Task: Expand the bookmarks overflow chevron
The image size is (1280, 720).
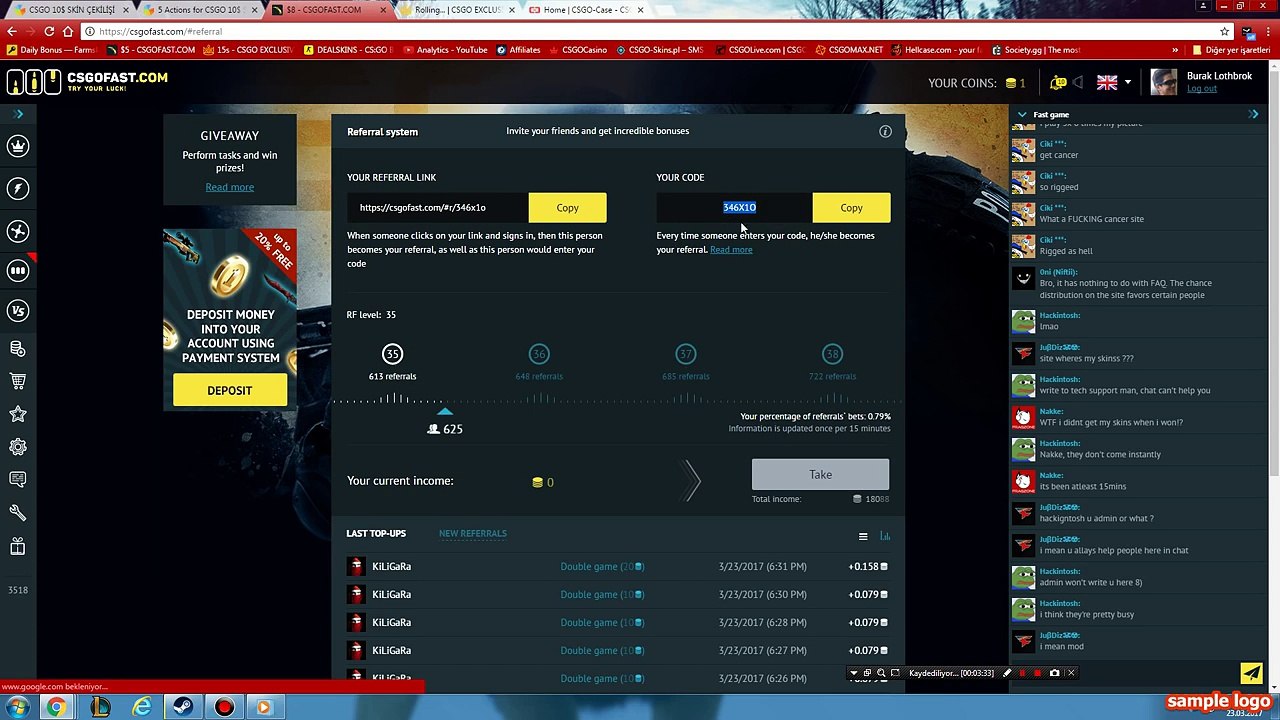Action: coord(1175,50)
